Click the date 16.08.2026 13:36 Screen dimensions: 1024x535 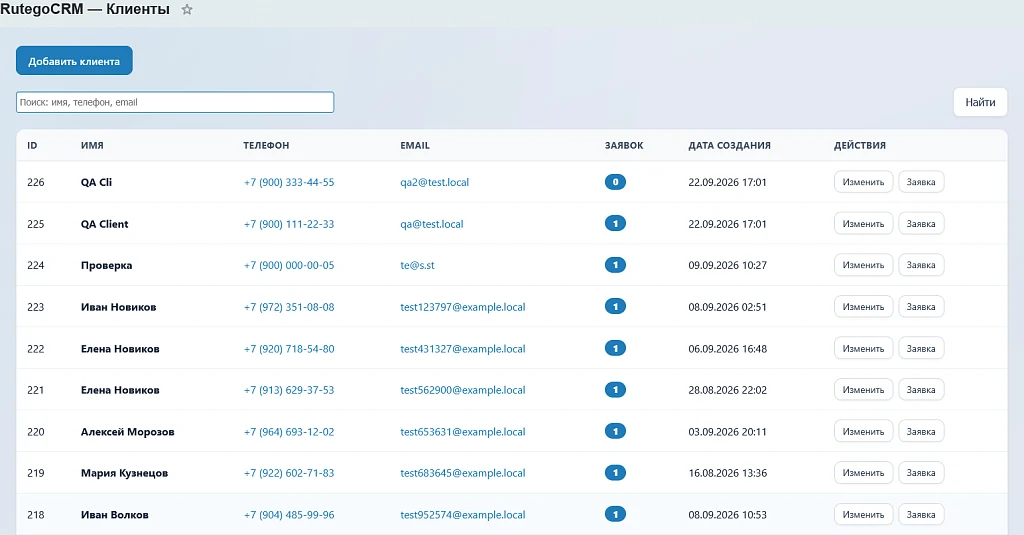click(x=728, y=473)
